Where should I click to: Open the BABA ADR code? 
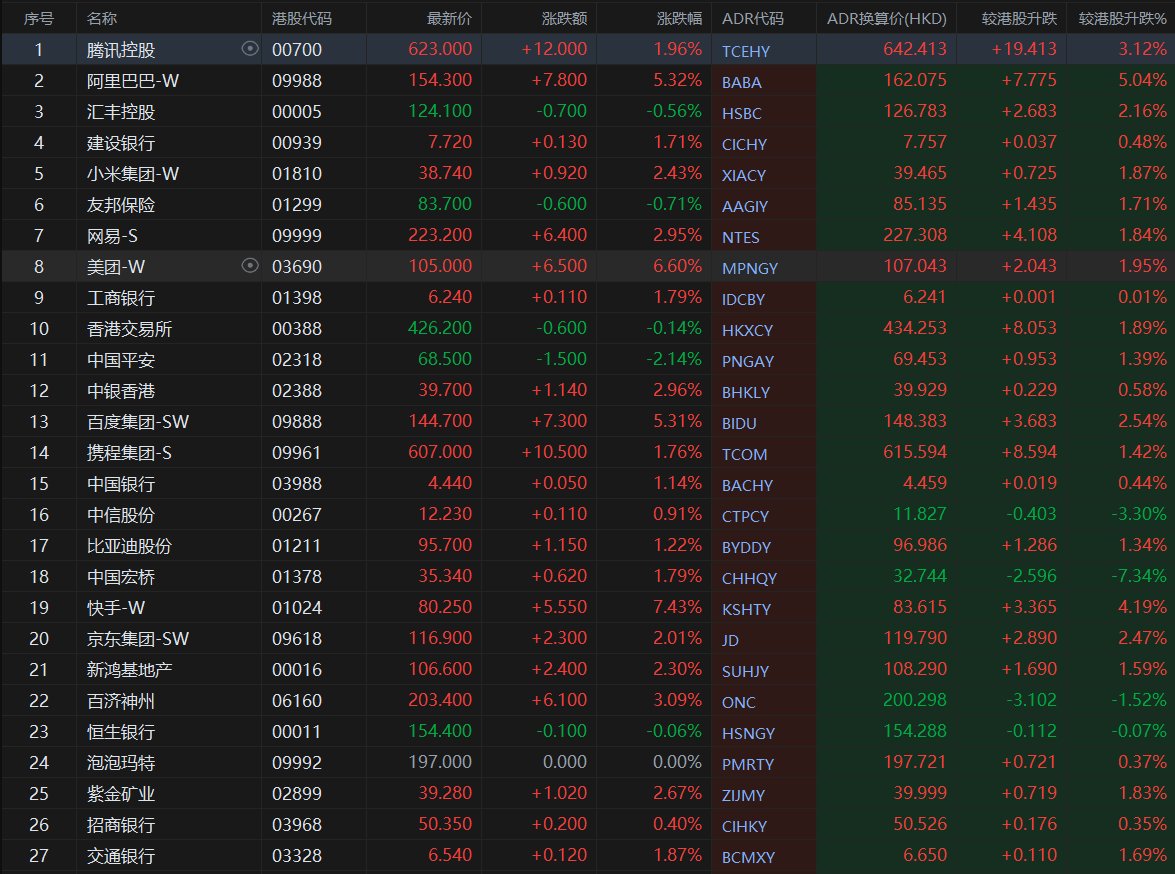(741, 82)
